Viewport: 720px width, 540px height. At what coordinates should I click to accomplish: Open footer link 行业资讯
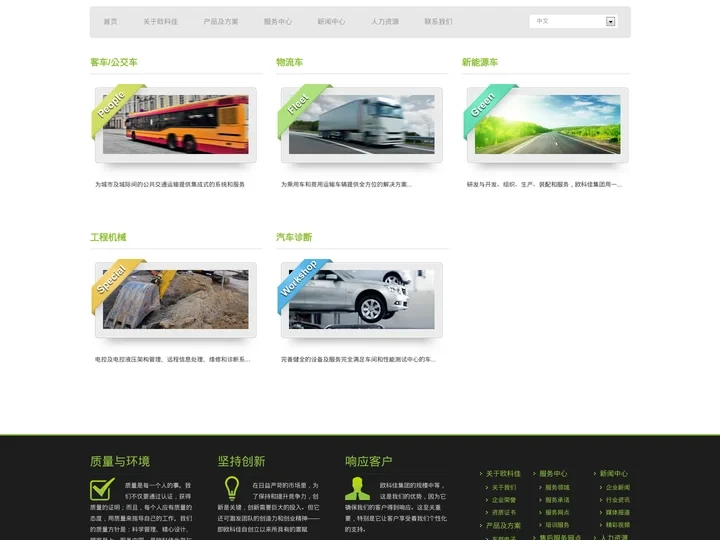click(x=618, y=500)
